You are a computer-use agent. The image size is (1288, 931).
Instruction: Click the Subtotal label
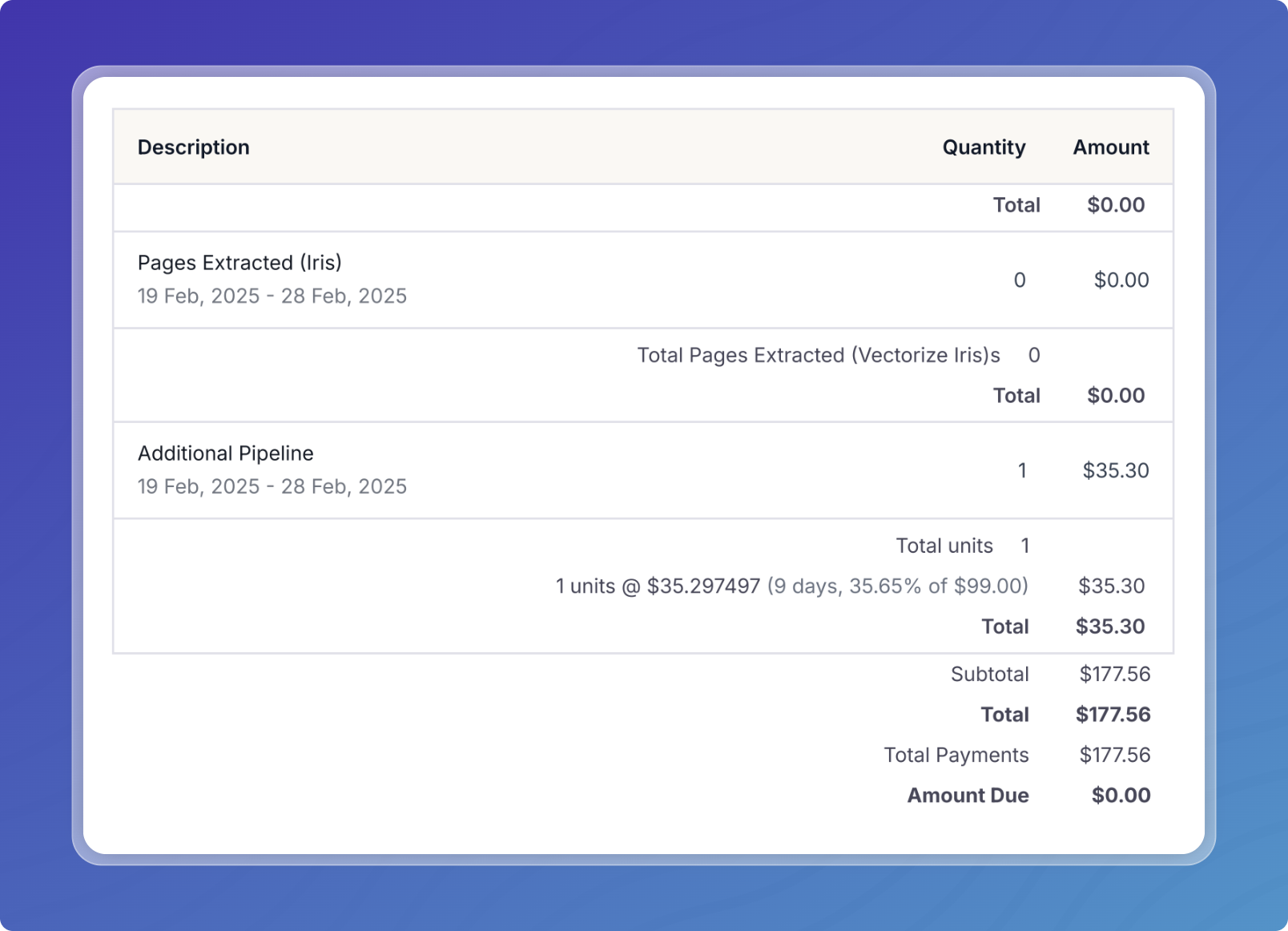point(990,675)
